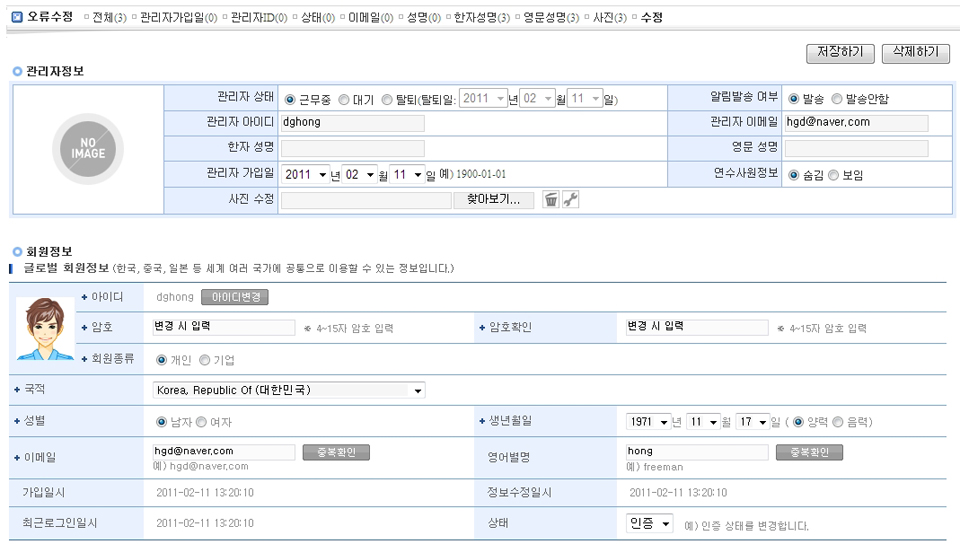Image resolution: width=960 pixels, height=544 pixels.
Task: Click the trash icon beside 찾아보기
Action: point(551,200)
